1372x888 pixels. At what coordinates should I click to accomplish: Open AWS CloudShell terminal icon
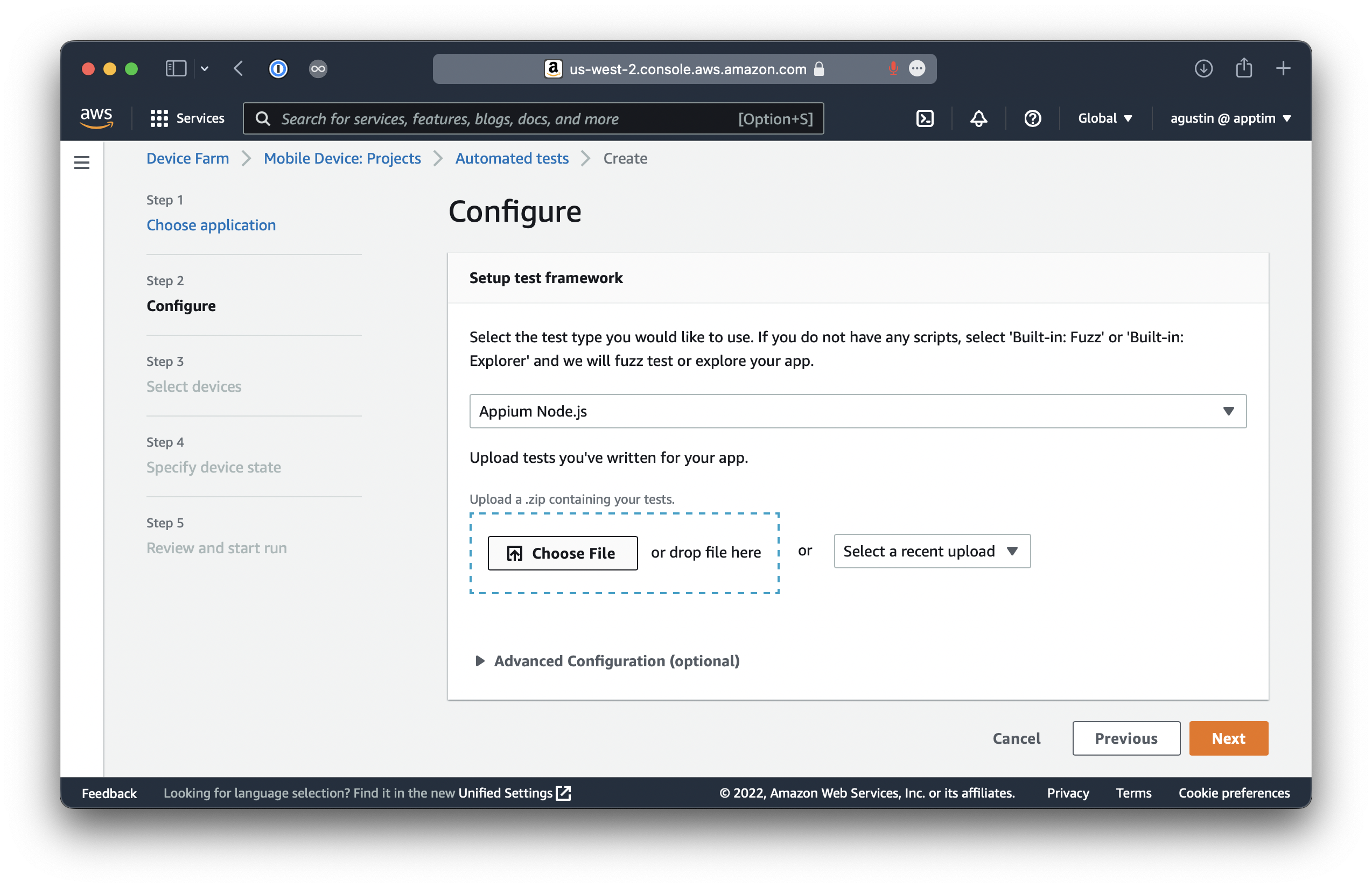[x=925, y=119]
